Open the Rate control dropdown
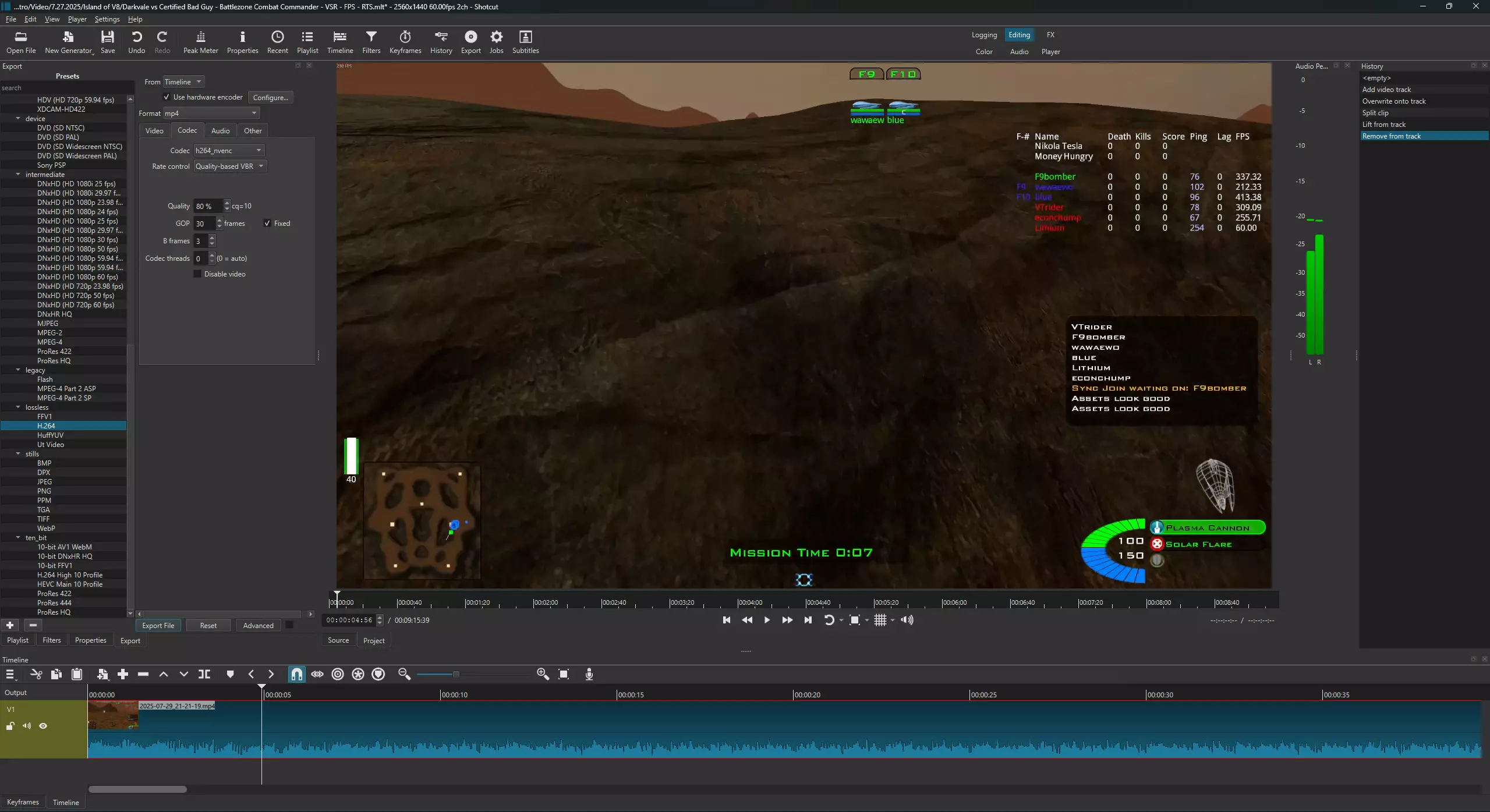The image size is (1490, 812). (230, 166)
